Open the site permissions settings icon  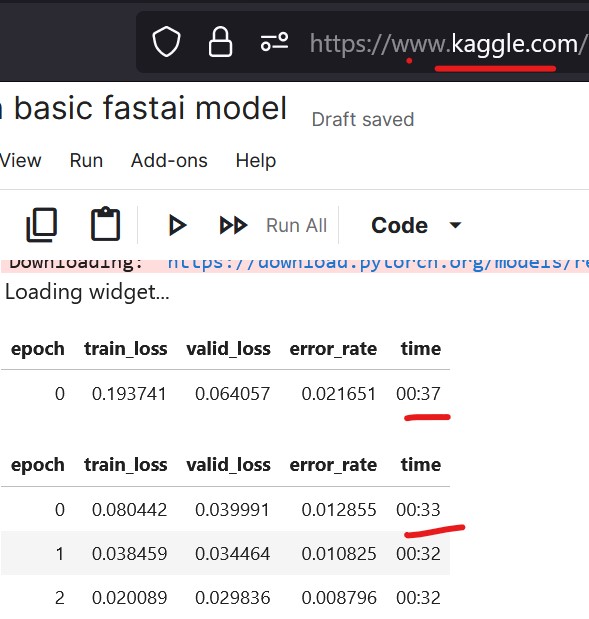click(x=274, y=42)
